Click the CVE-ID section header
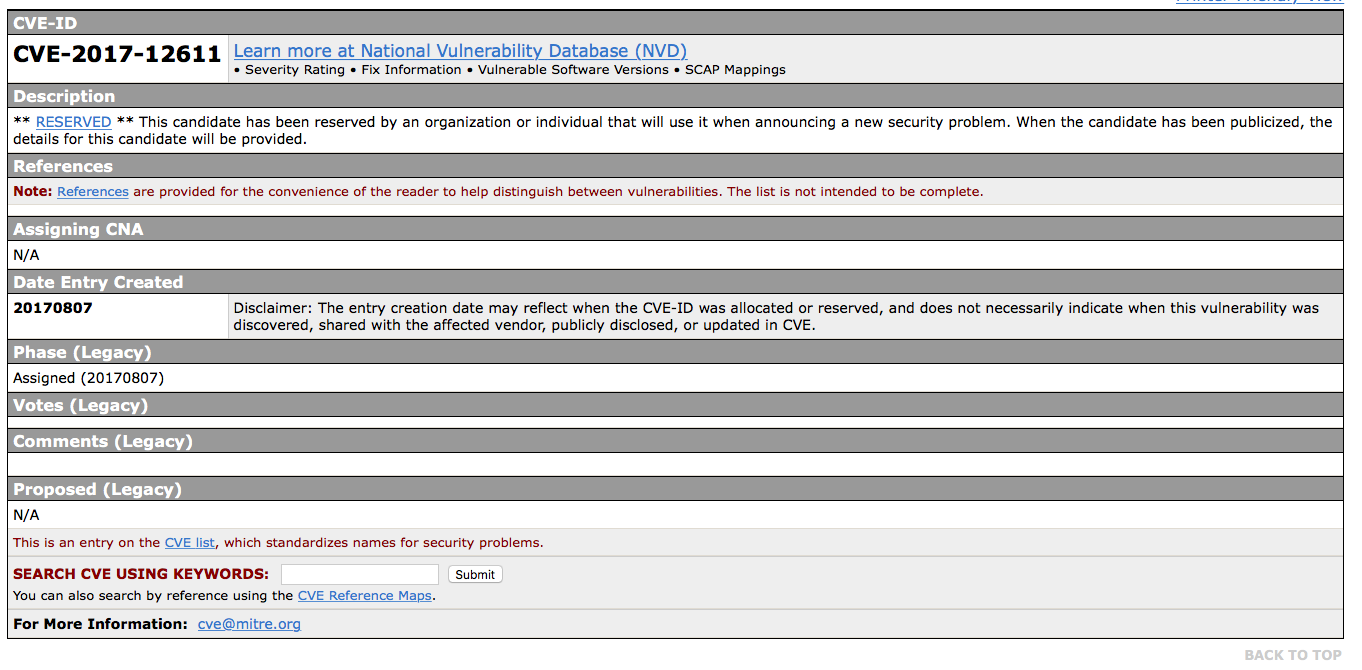 (45, 23)
